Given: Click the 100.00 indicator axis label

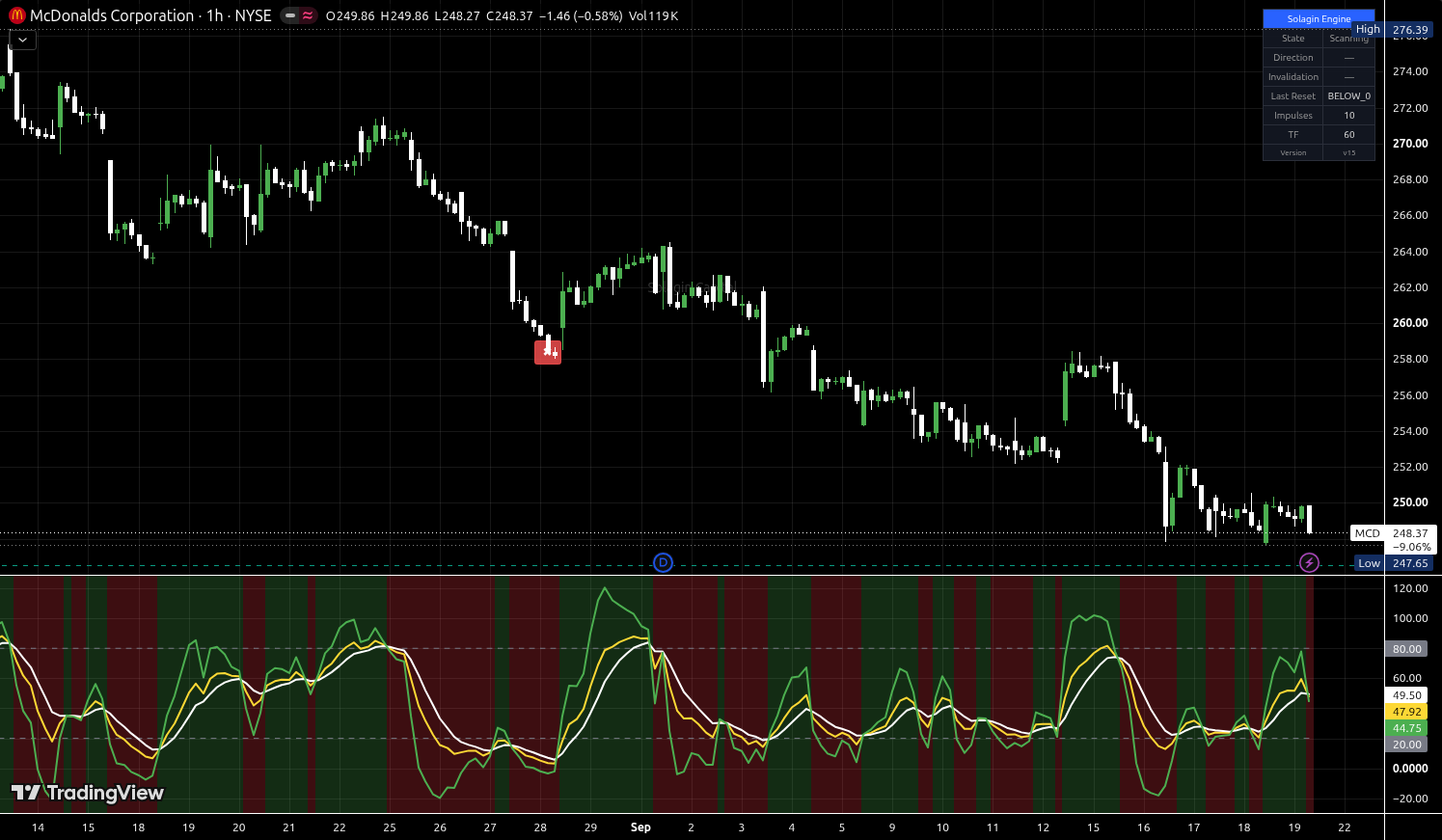Looking at the screenshot, I should [x=1410, y=618].
